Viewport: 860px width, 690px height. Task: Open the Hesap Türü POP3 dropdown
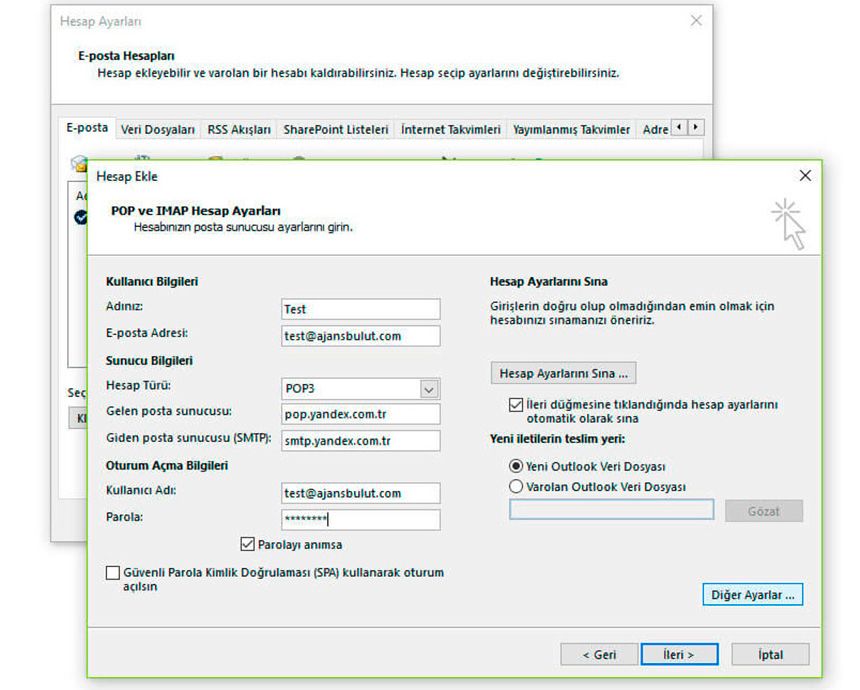click(429, 389)
